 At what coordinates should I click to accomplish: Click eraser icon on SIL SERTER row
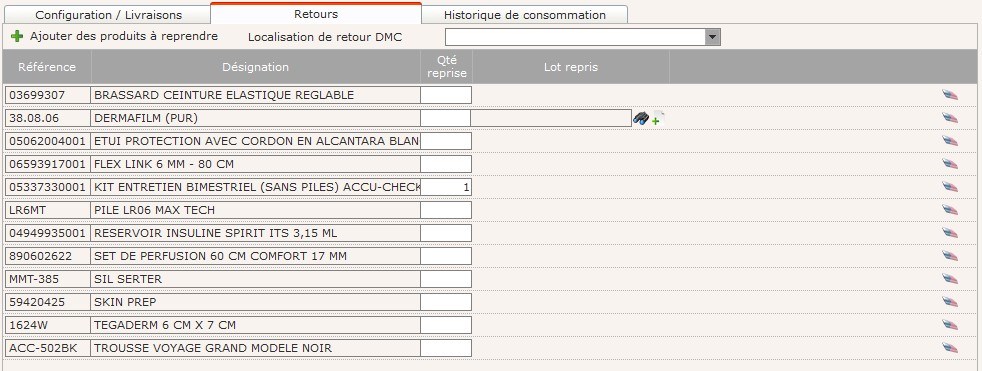click(950, 279)
